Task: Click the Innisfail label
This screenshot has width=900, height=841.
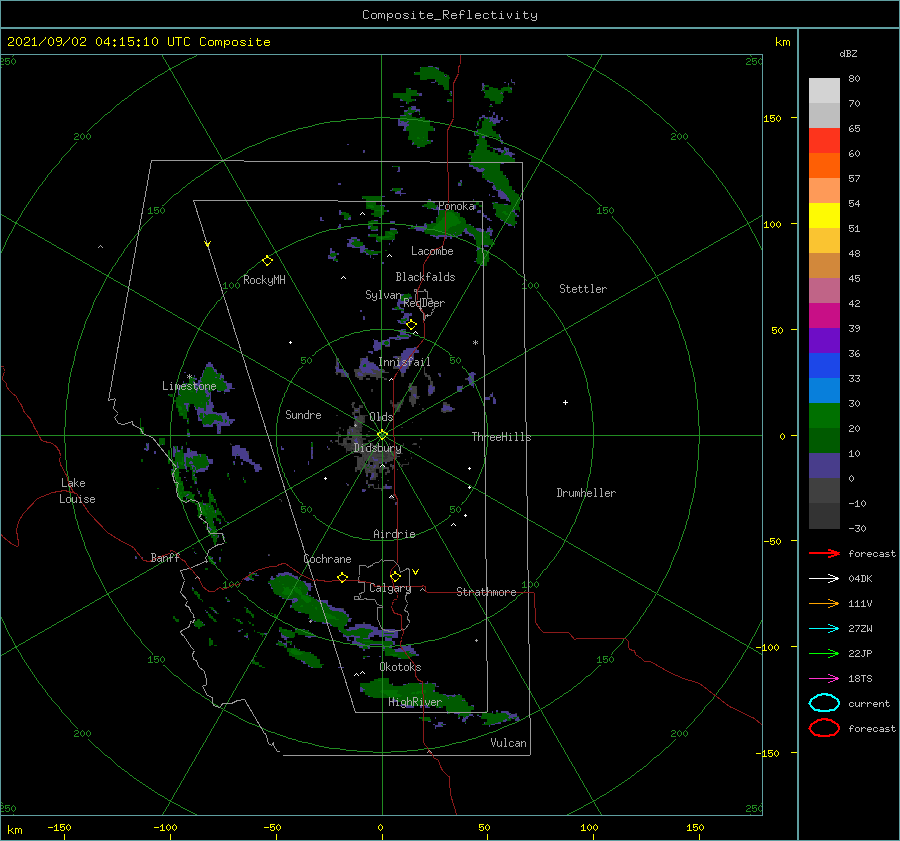Action: pos(404,362)
